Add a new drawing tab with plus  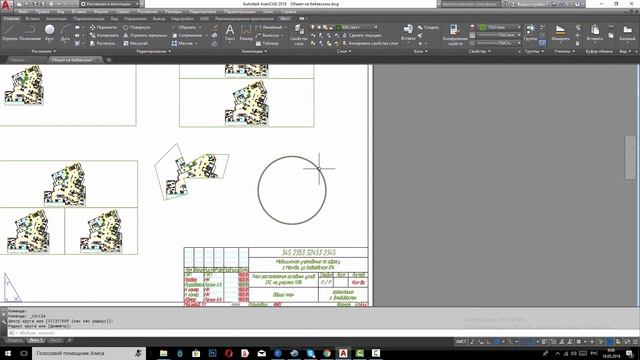(x=109, y=60)
